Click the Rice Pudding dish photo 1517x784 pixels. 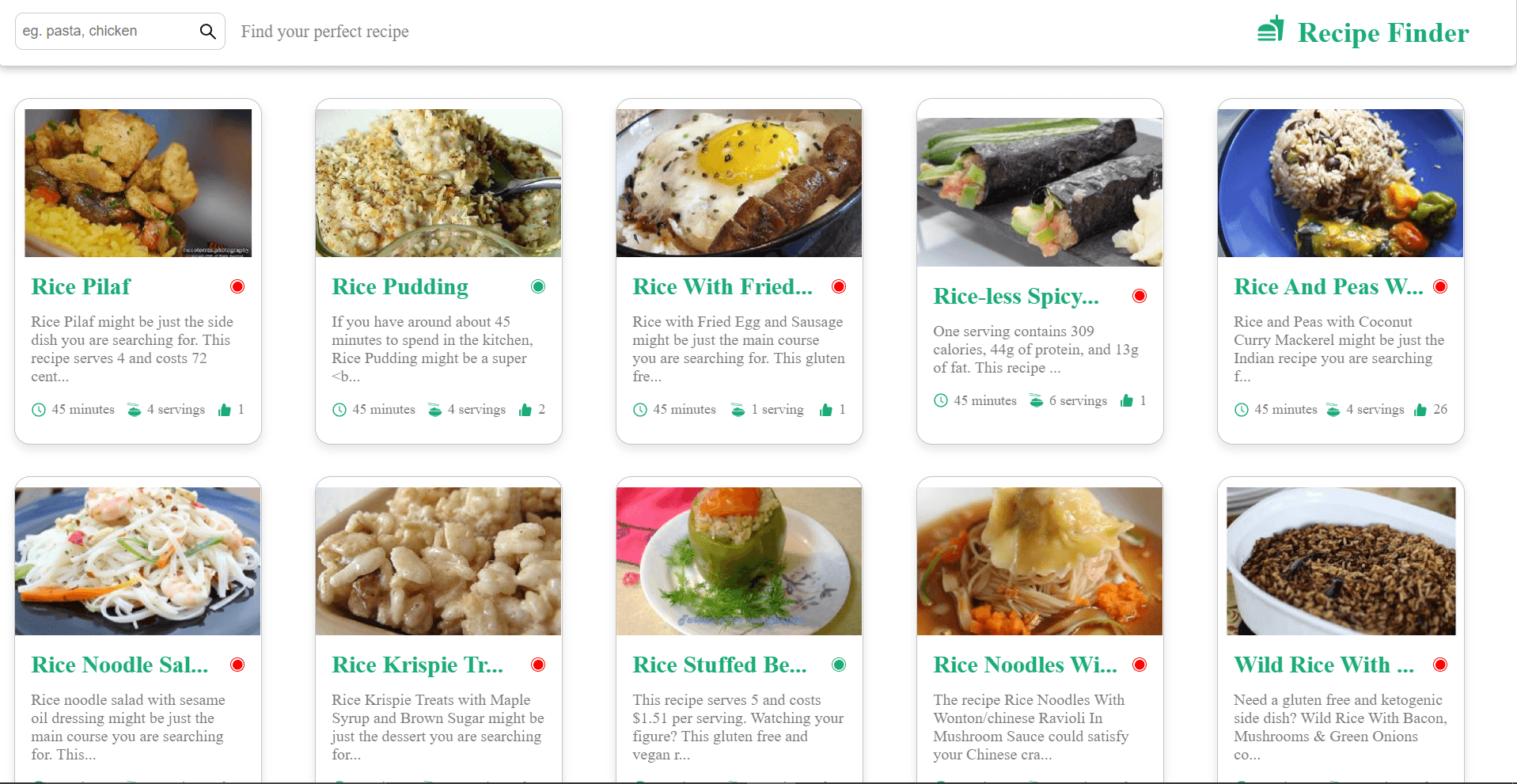click(438, 183)
